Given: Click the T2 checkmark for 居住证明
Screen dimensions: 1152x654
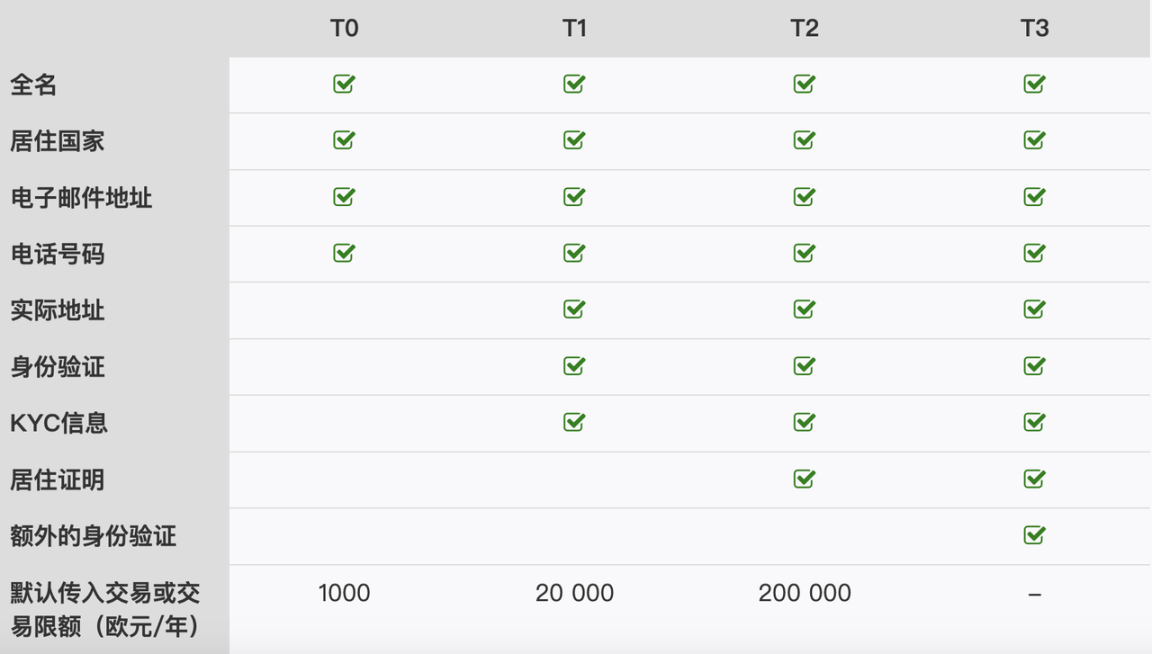Looking at the screenshot, I should (804, 479).
